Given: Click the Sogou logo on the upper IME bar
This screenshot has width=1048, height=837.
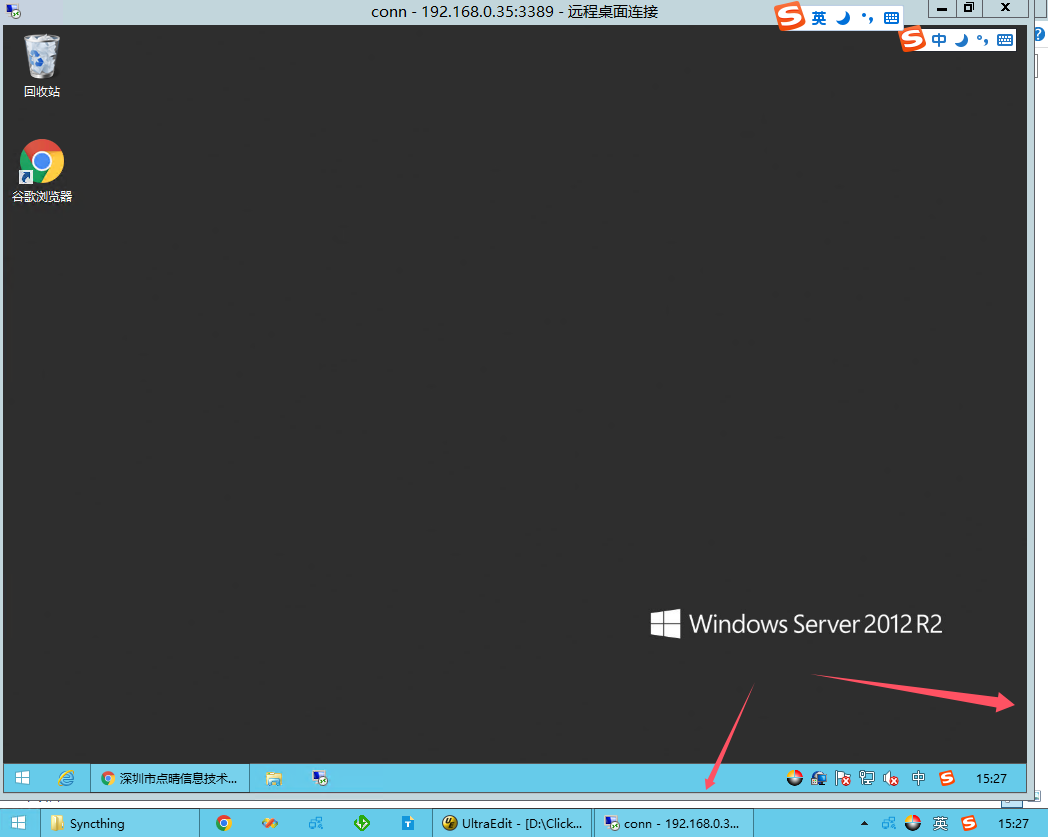Looking at the screenshot, I should 790,16.
